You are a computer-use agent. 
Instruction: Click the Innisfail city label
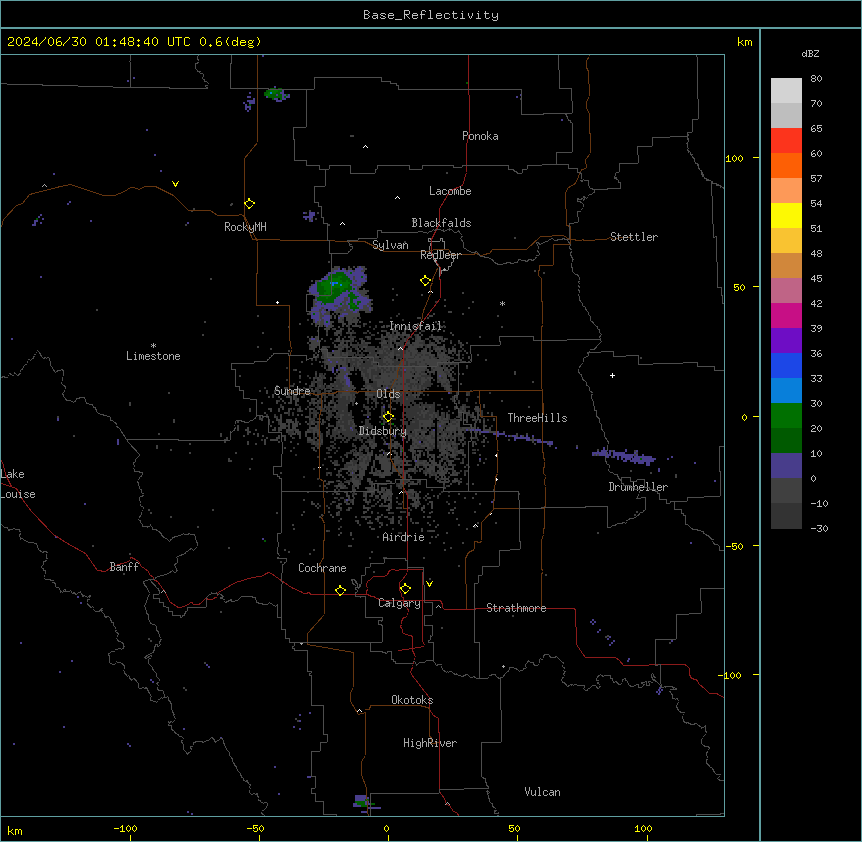pyautogui.click(x=416, y=326)
